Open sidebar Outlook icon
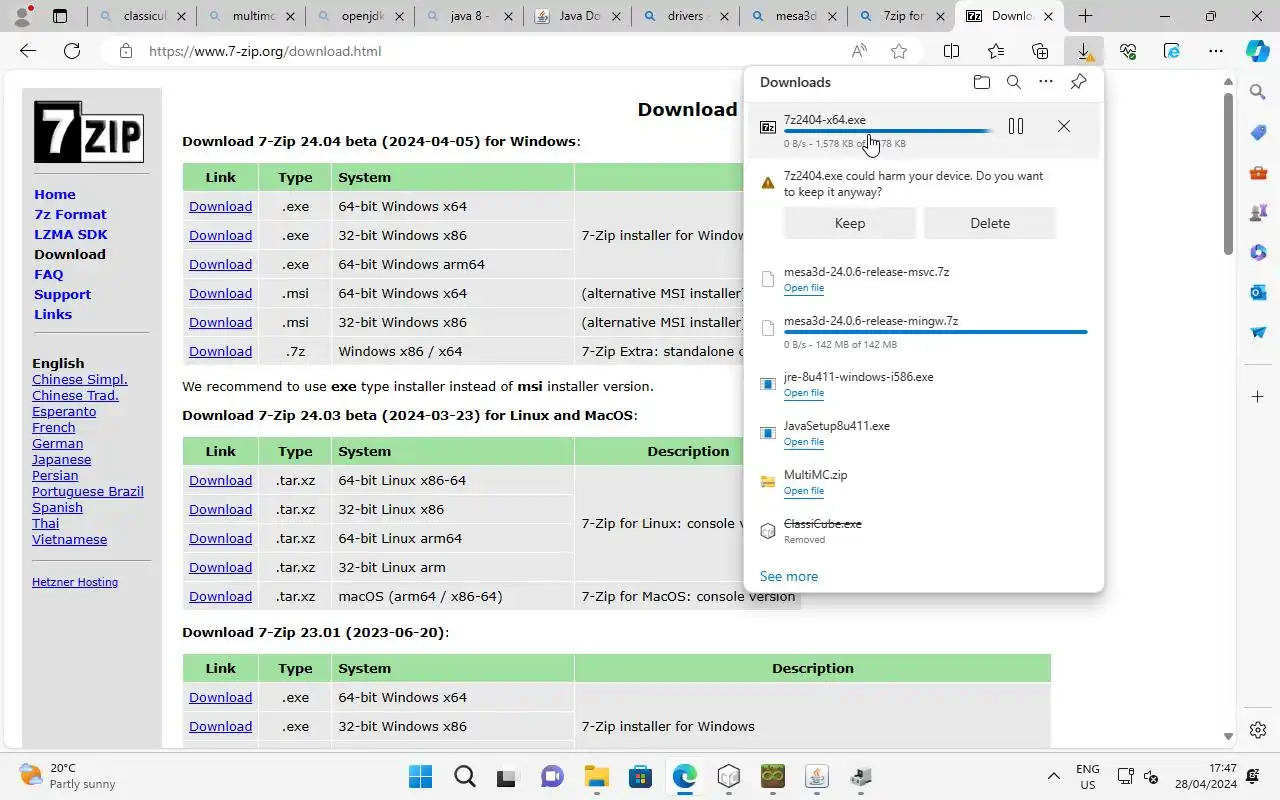Image resolution: width=1280 pixels, height=800 pixels. pos(1258,292)
